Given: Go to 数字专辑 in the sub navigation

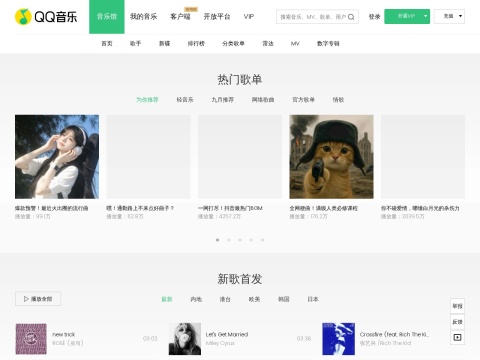Looking at the screenshot, I should 328,43.
